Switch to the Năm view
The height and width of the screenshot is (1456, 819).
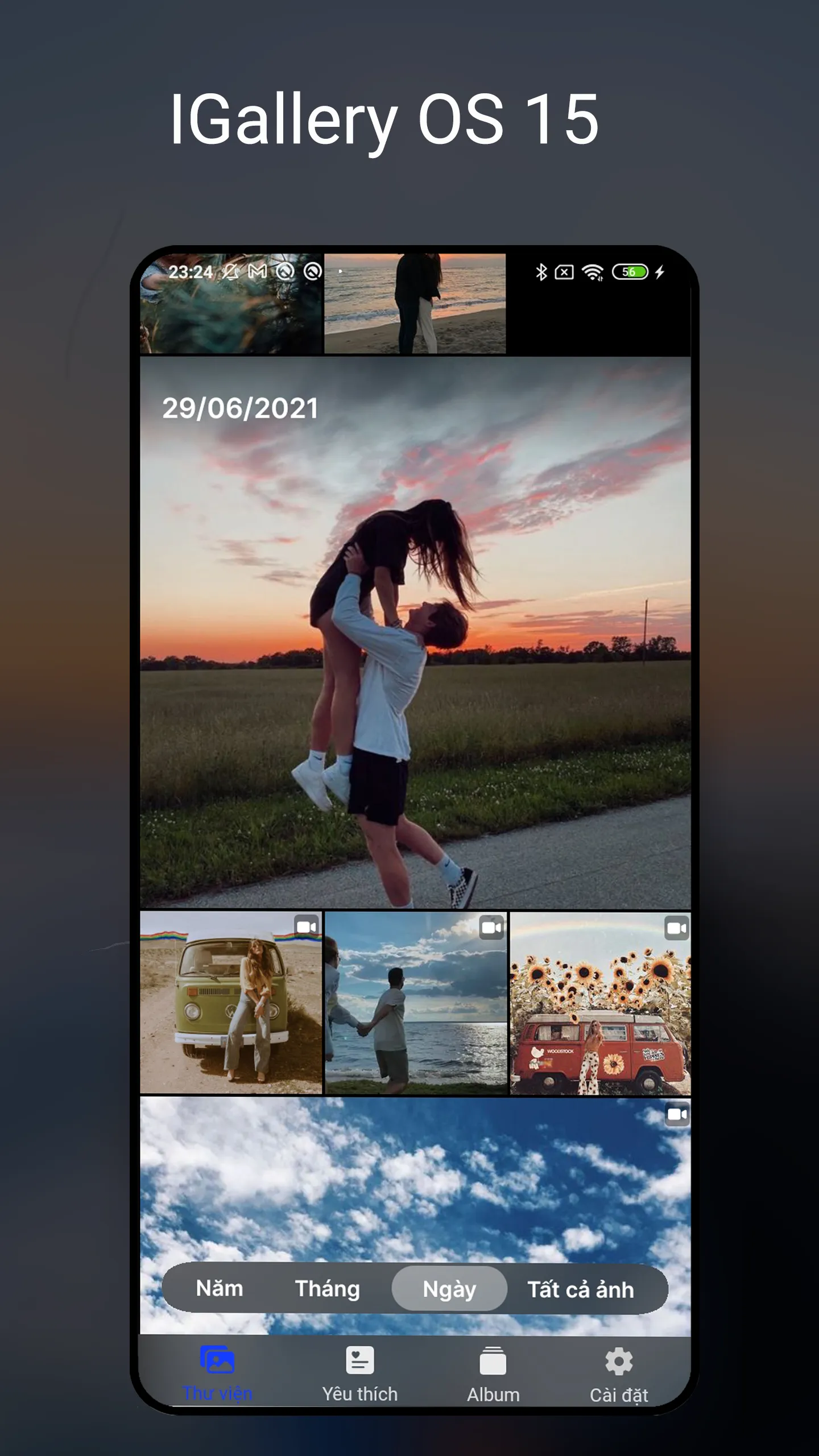coord(220,1288)
